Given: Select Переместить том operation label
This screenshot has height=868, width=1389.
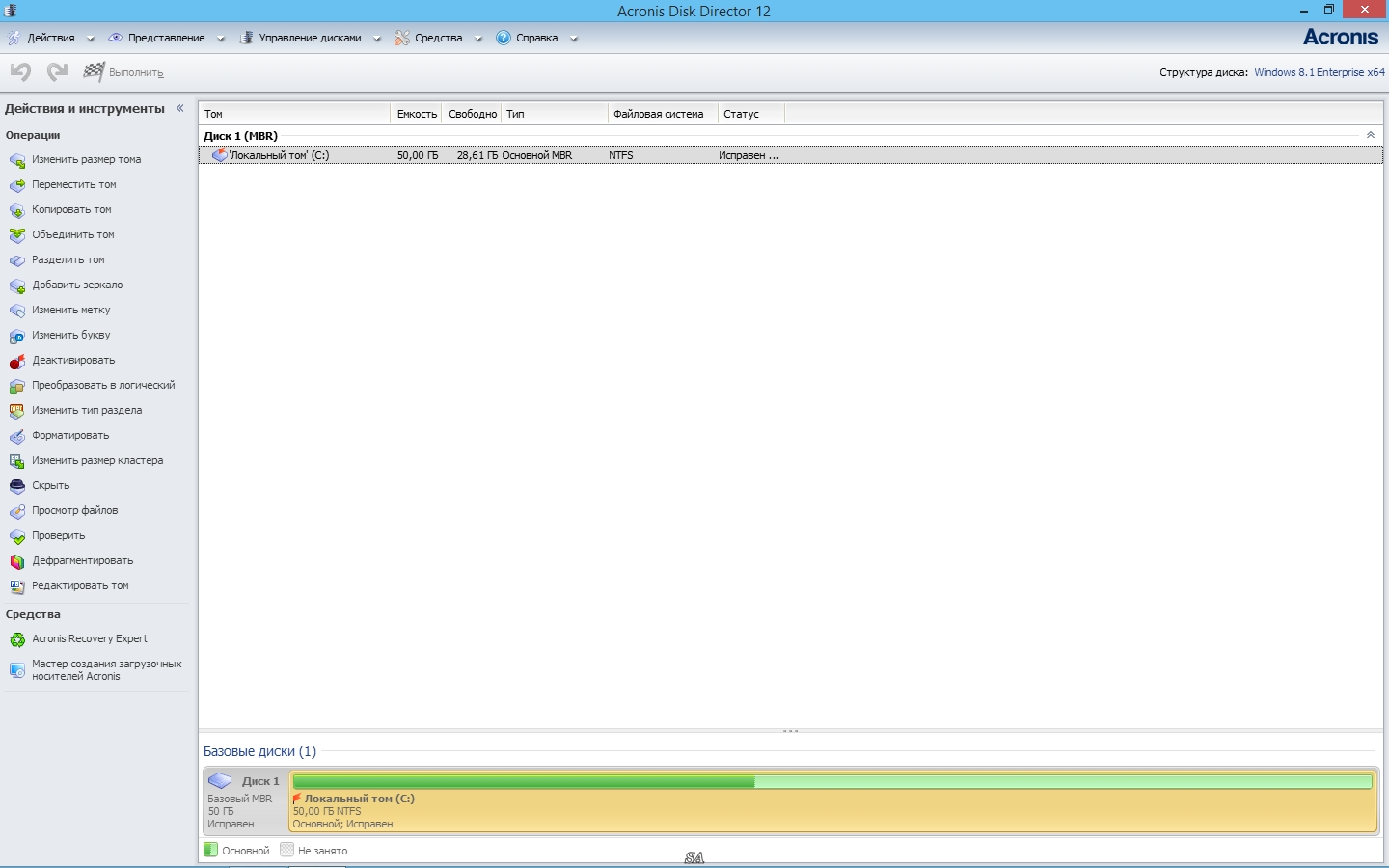Looking at the screenshot, I should [74, 184].
